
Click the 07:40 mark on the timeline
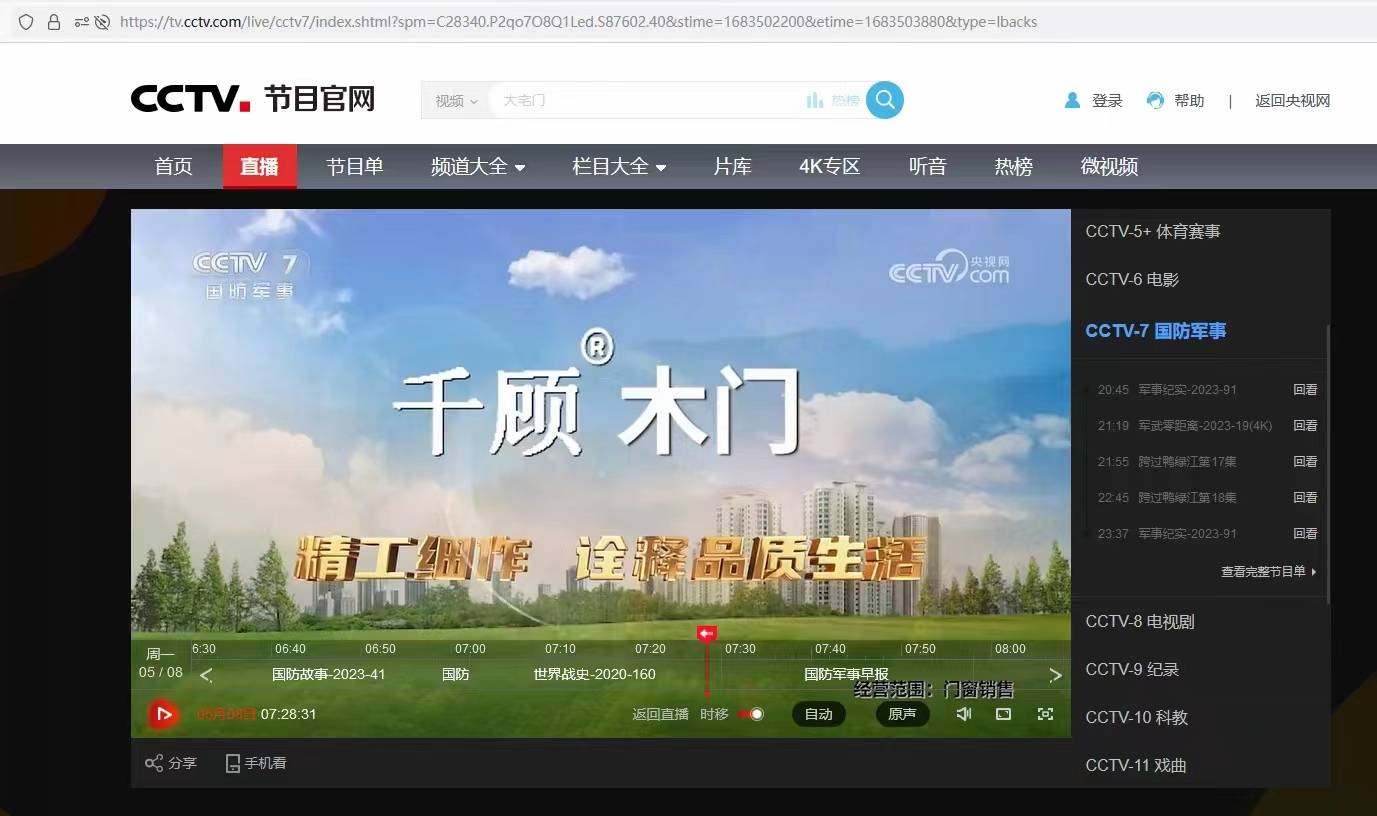pos(830,649)
